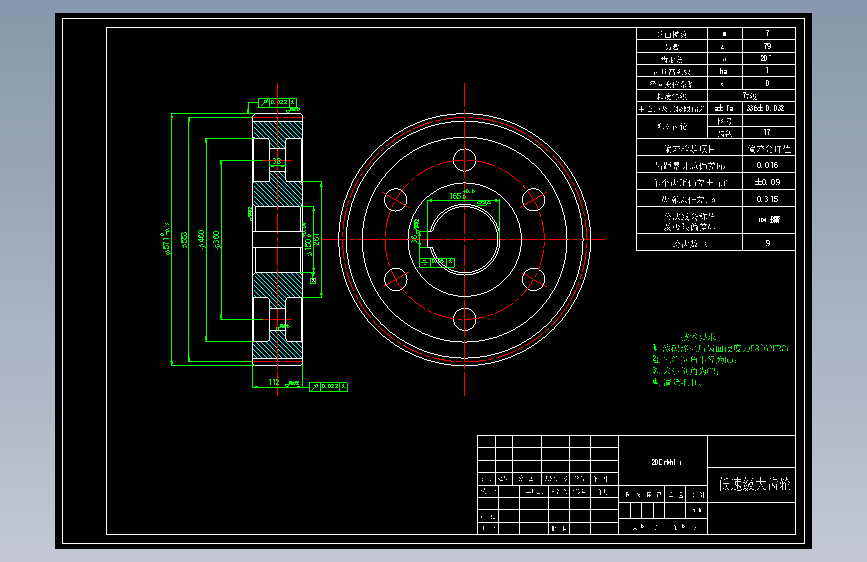This screenshot has height=562, width=867.
Task: Select the value 17 in the parameter table
Action: coord(767,132)
